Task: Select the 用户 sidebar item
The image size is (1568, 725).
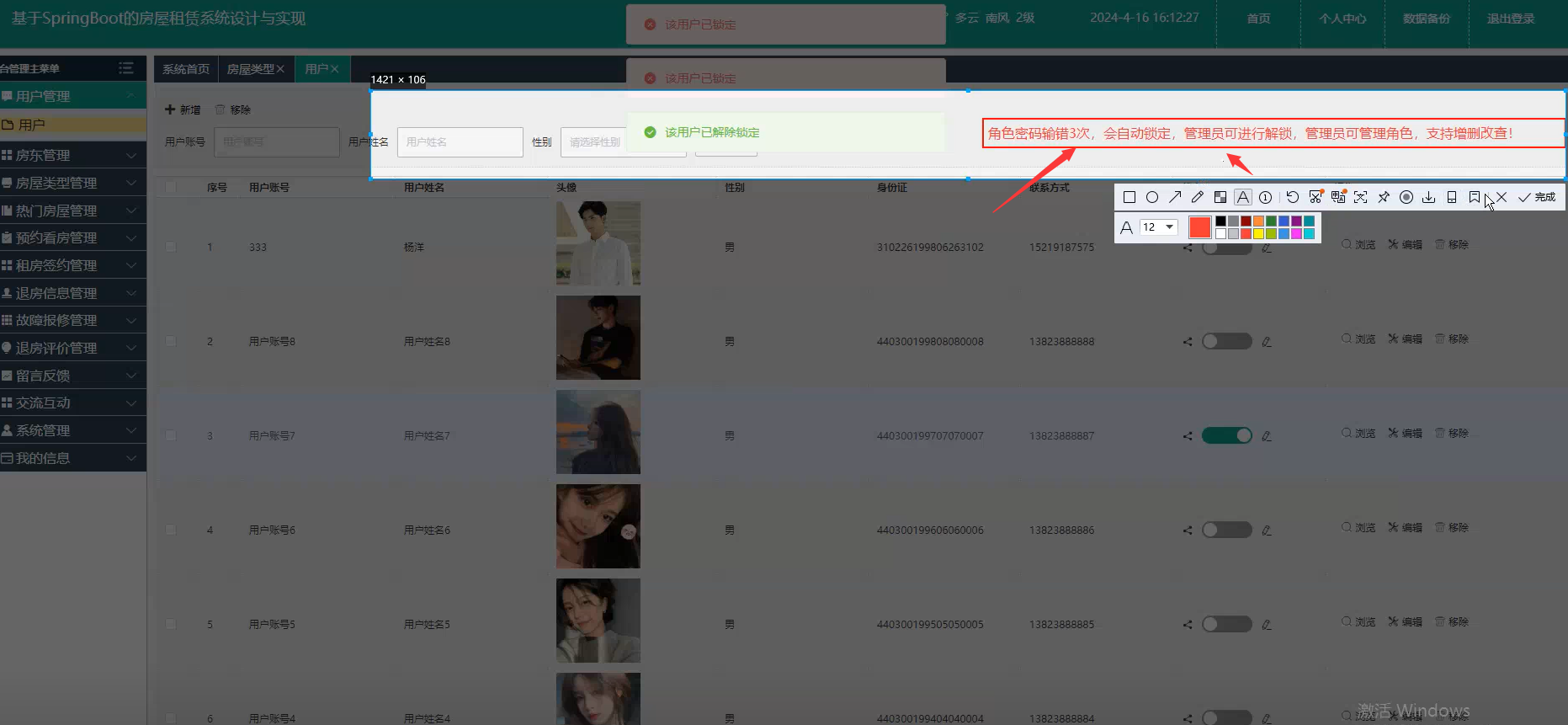Action: tap(73, 125)
